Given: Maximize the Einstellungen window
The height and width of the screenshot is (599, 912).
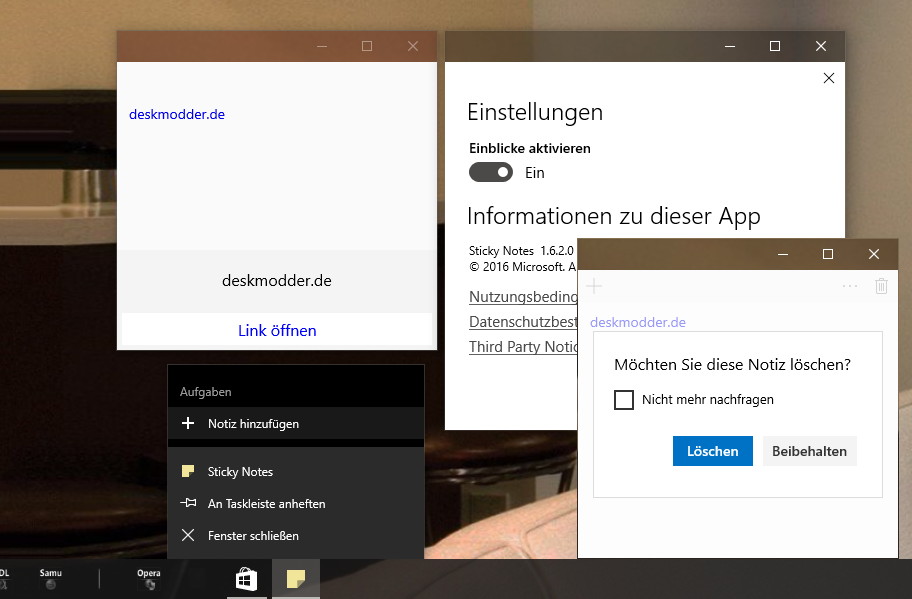Looking at the screenshot, I should pos(775,46).
